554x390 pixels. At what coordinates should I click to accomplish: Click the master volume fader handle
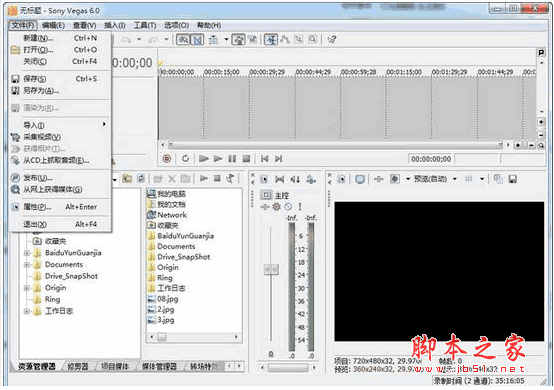click(x=271, y=270)
